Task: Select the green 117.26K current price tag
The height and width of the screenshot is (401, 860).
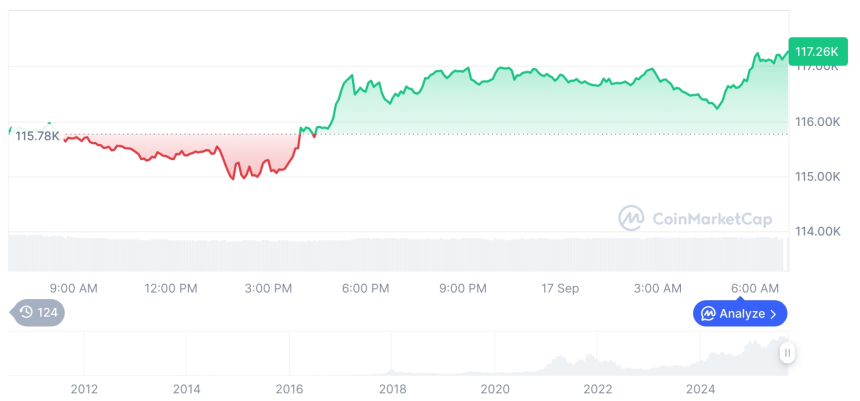Action: click(x=816, y=51)
